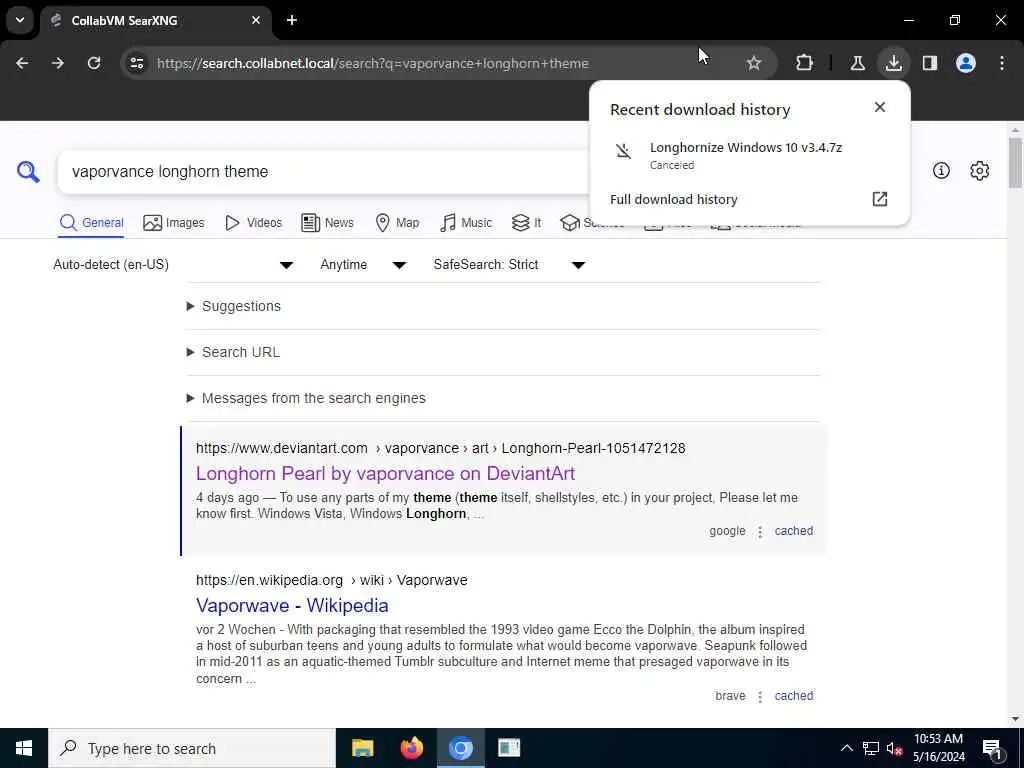
Task: Open the Extensions puzzle icon
Action: pyautogui.click(x=804, y=63)
